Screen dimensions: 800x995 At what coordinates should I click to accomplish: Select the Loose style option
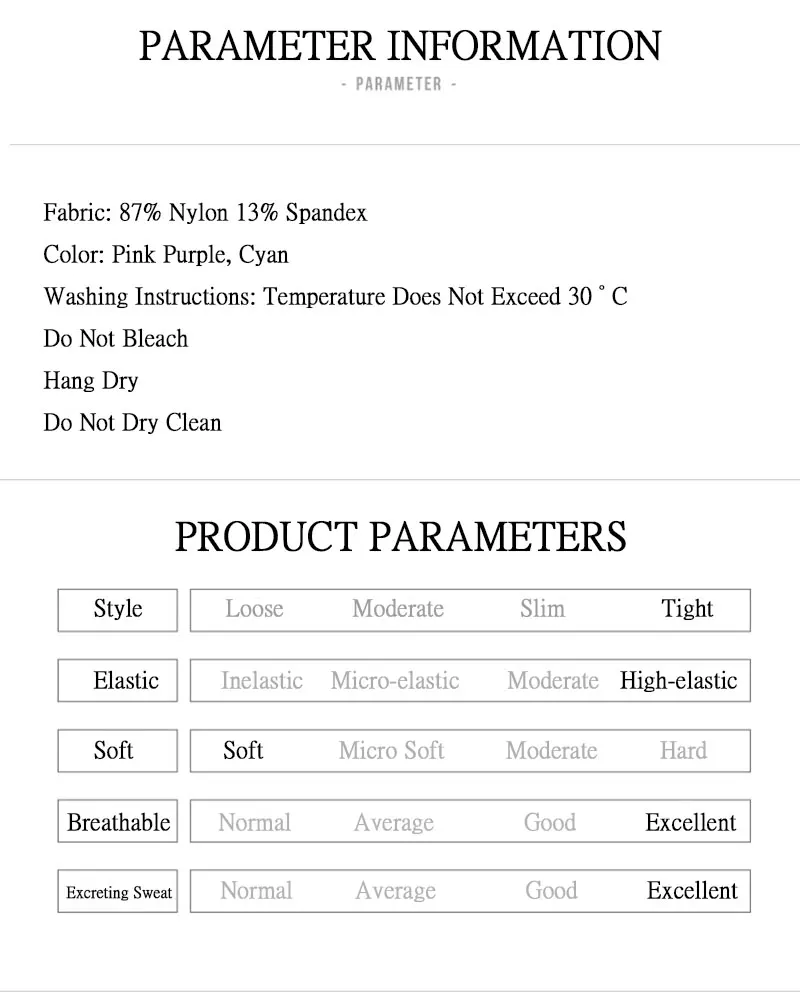[254, 609]
